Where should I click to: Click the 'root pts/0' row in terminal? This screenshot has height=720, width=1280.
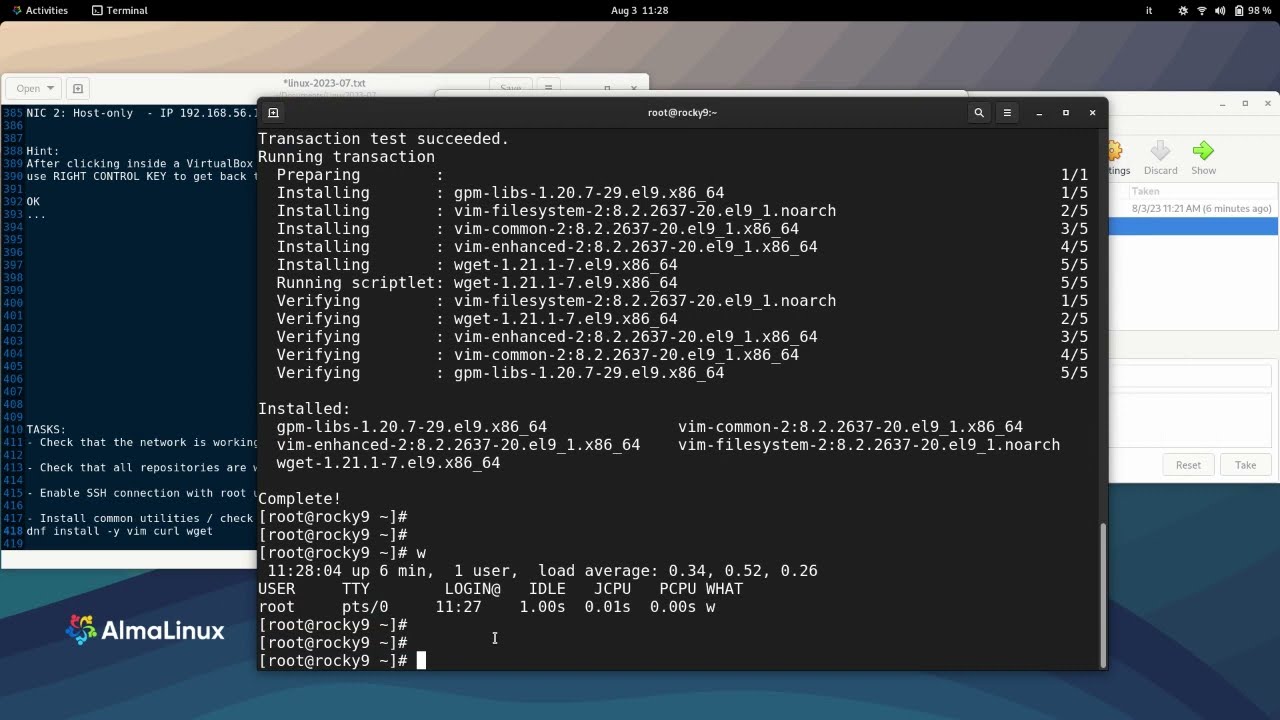(x=486, y=607)
